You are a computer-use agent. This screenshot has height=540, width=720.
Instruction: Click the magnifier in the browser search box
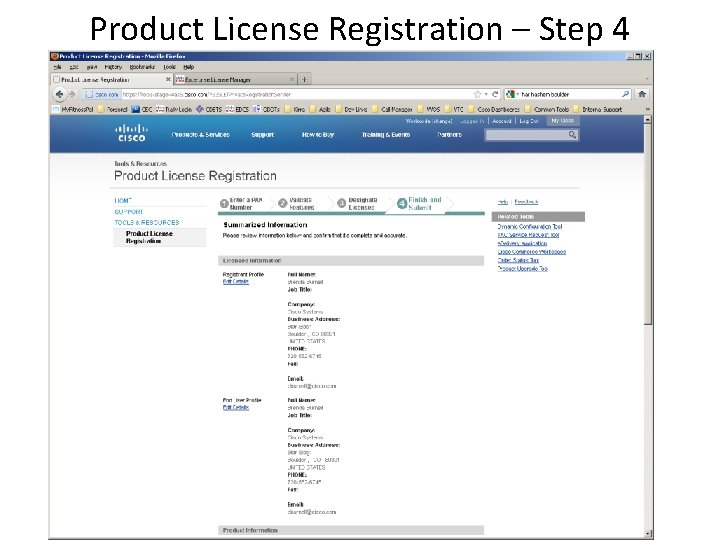(625, 94)
